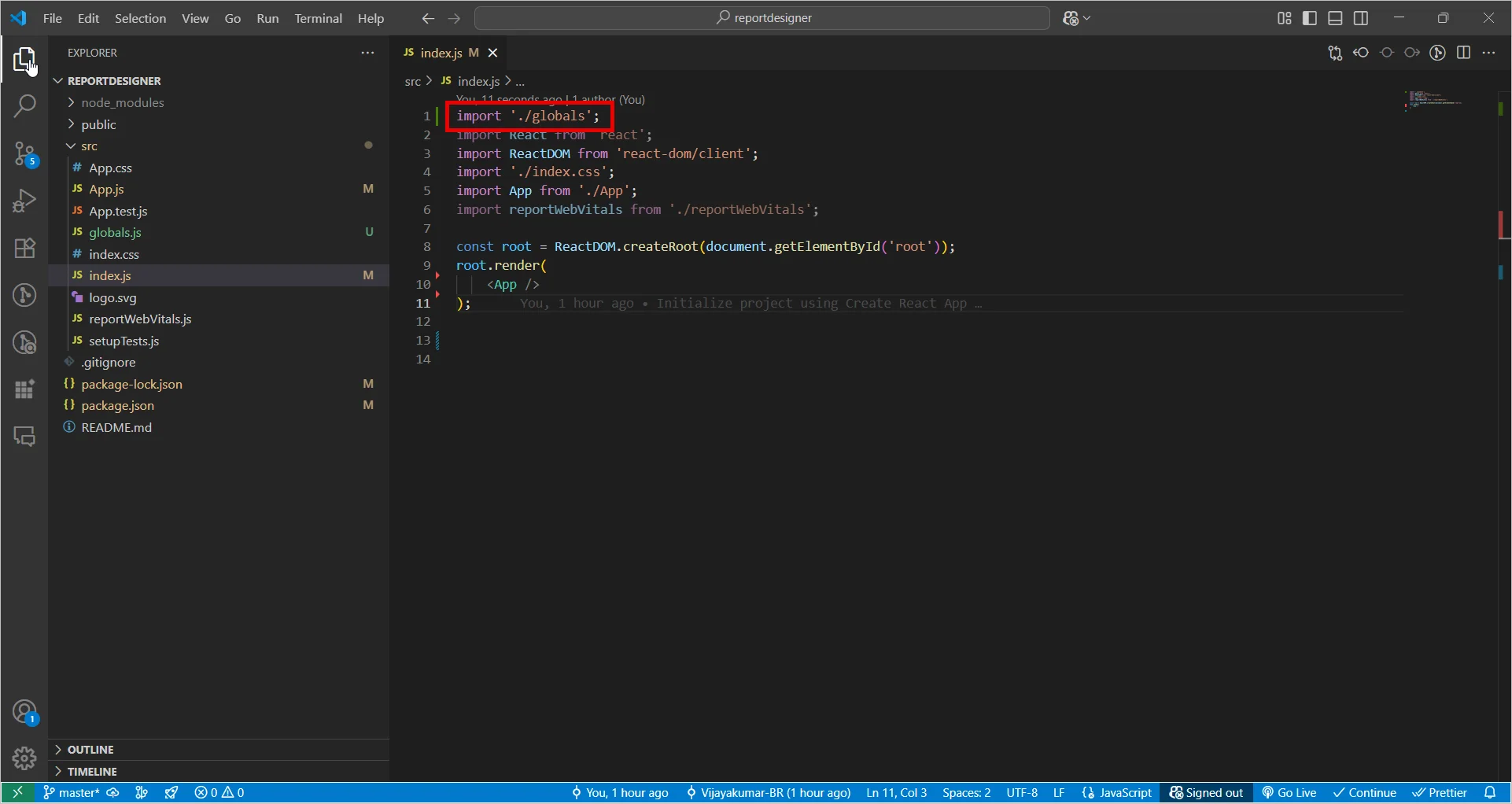Select the Run and Debug icon
The width and height of the screenshot is (1512, 804).
click(24, 201)
